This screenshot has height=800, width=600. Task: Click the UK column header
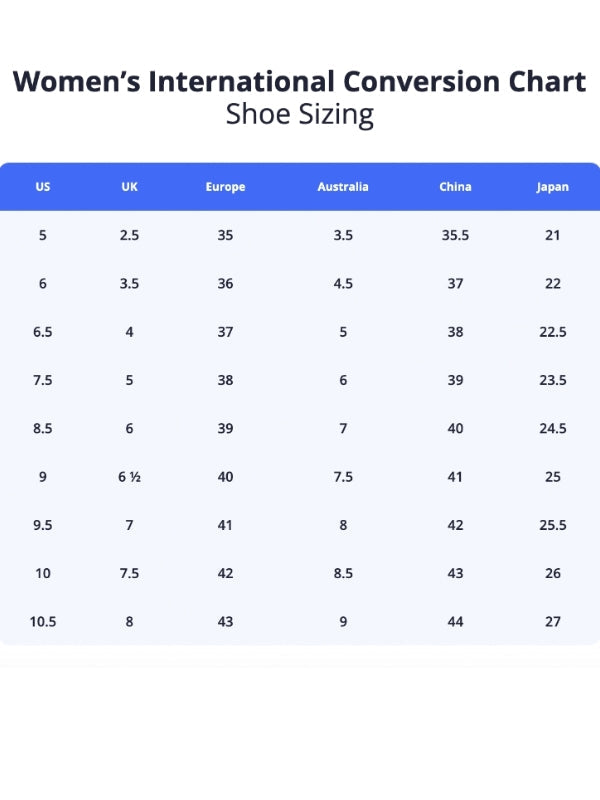pos(129,187)
